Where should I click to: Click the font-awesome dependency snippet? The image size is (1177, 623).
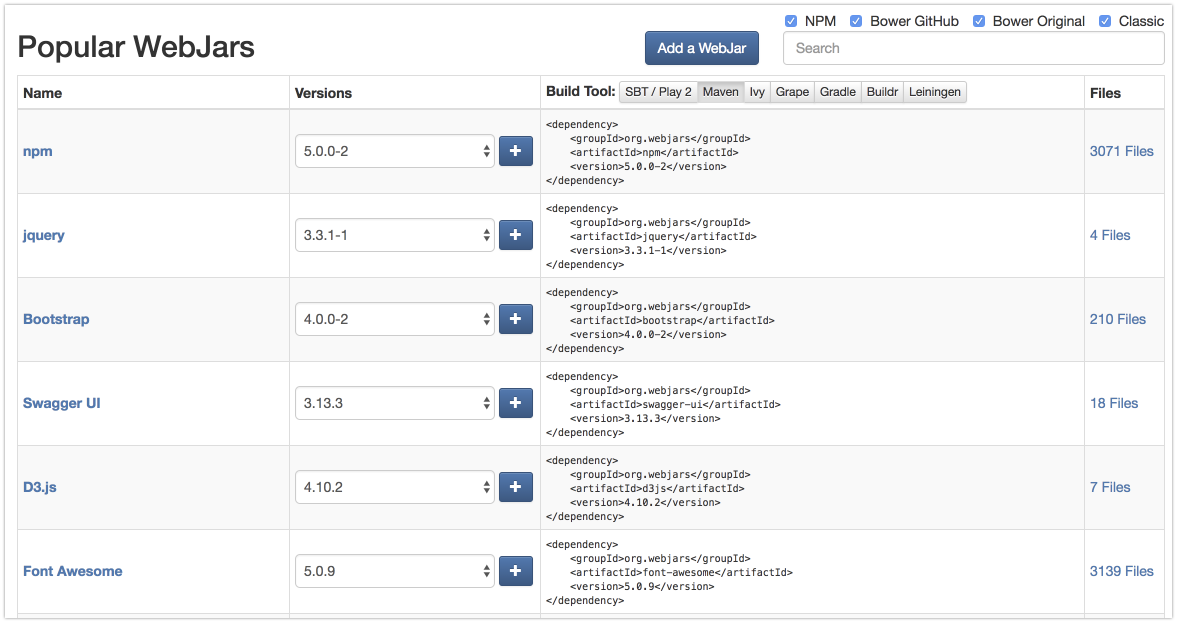670,573
